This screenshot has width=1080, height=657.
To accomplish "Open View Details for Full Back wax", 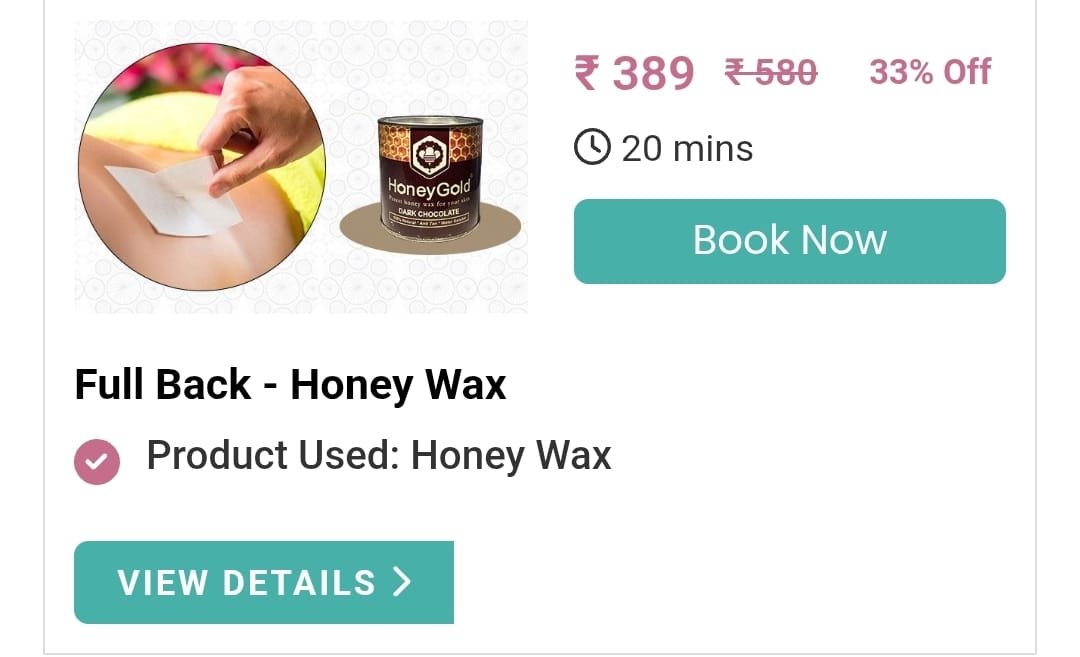I will 264,582.
